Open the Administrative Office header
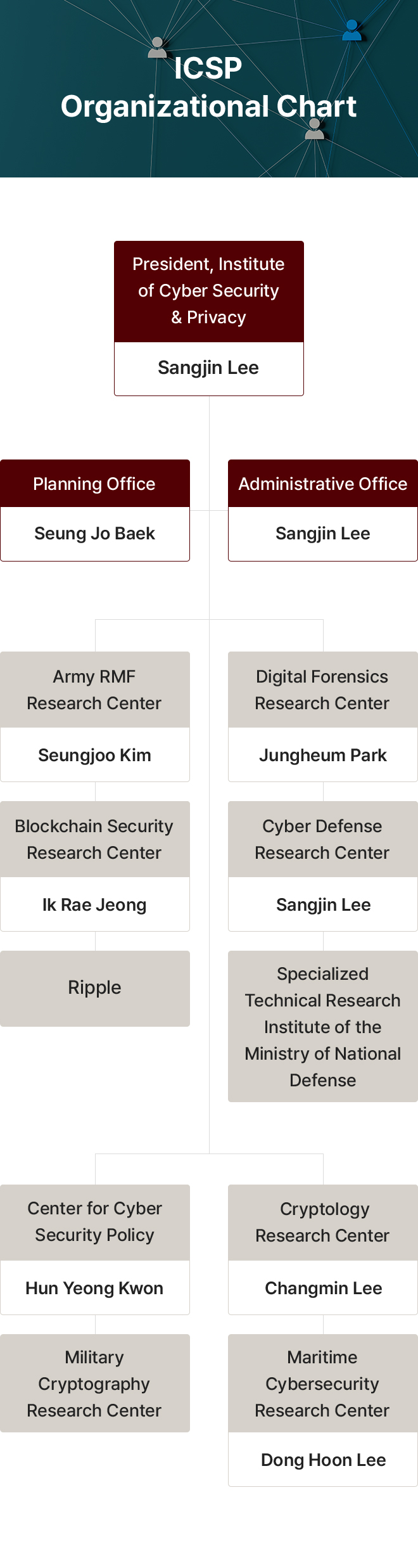 (322, 484)
